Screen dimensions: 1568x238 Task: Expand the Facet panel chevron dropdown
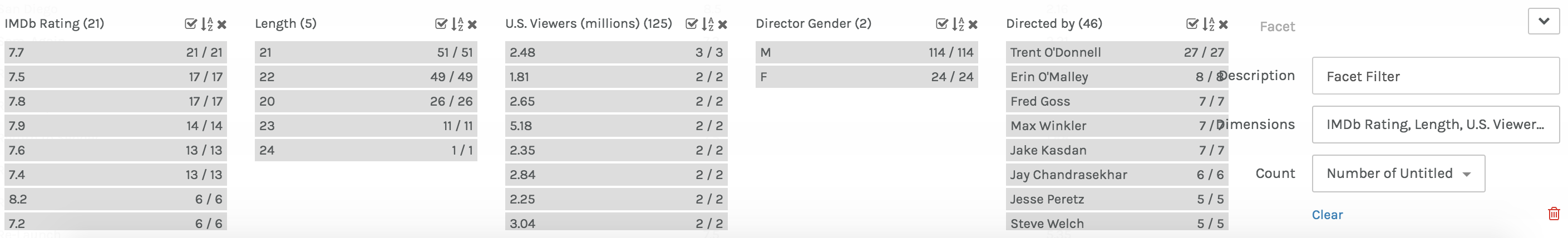(1544, 22)
